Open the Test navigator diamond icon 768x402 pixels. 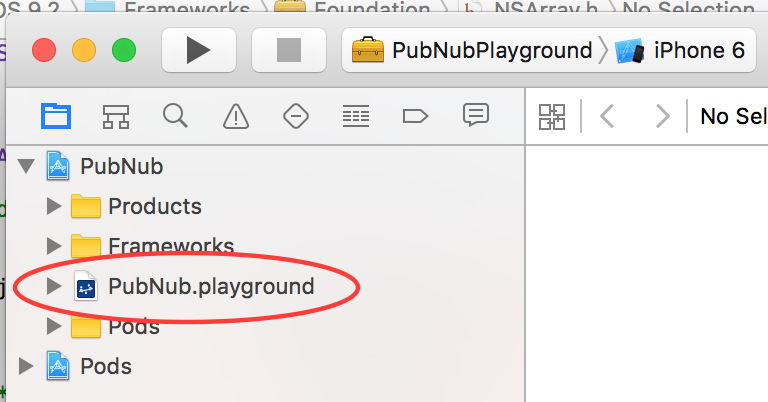click(296, 117)
